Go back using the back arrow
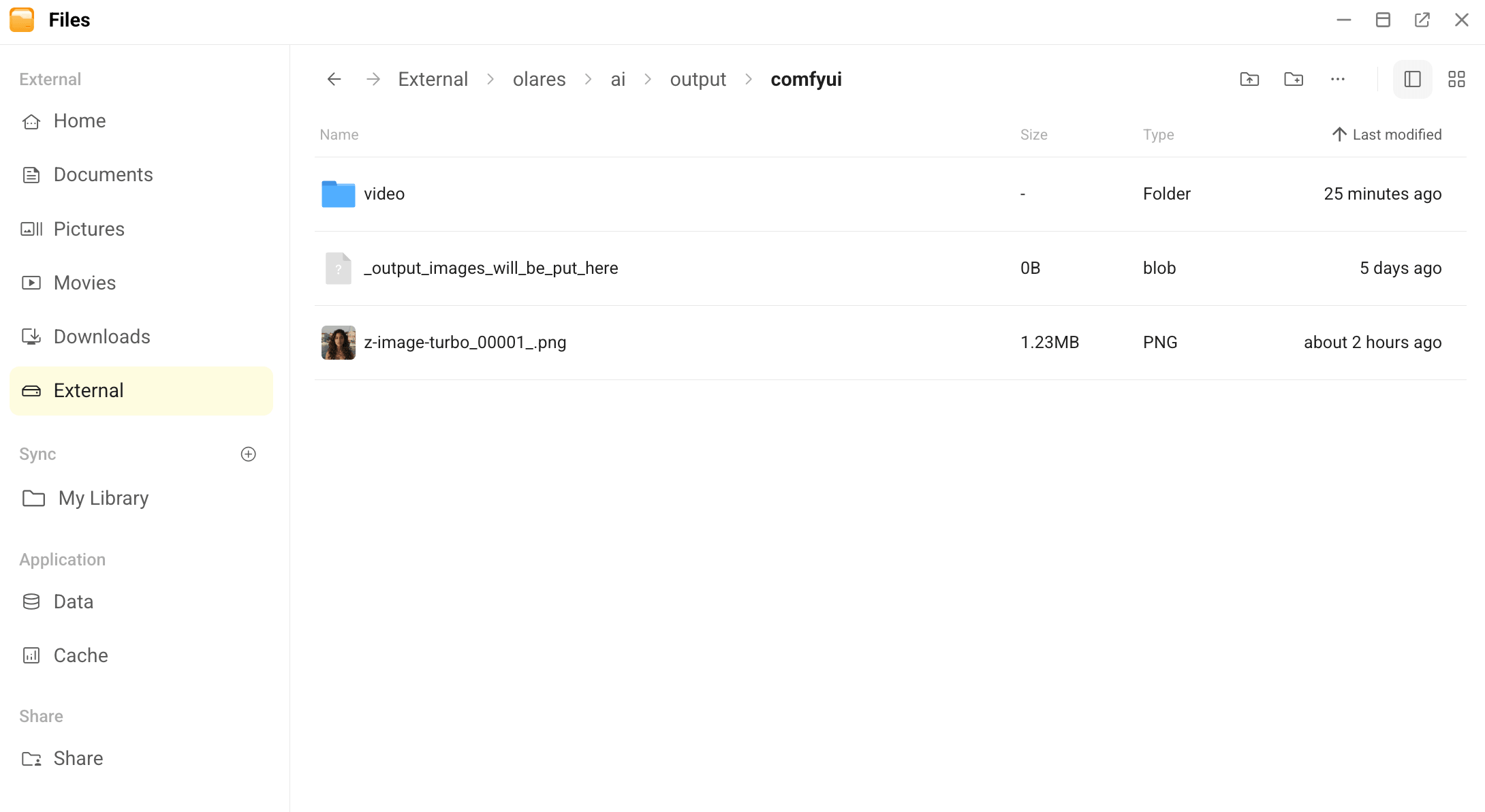The width and height of the screenshot is (1485, 812). (x=333, y=79)
